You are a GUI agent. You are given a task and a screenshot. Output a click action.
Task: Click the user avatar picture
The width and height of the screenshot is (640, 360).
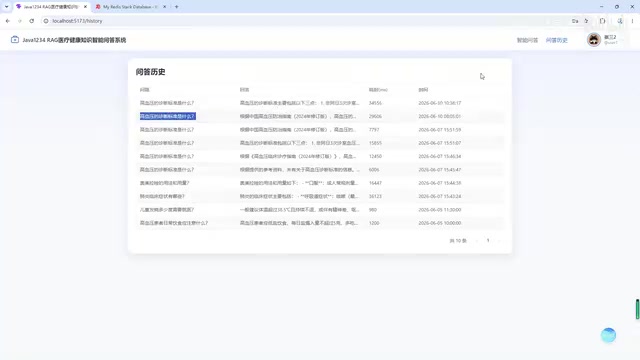coord(594,40)
